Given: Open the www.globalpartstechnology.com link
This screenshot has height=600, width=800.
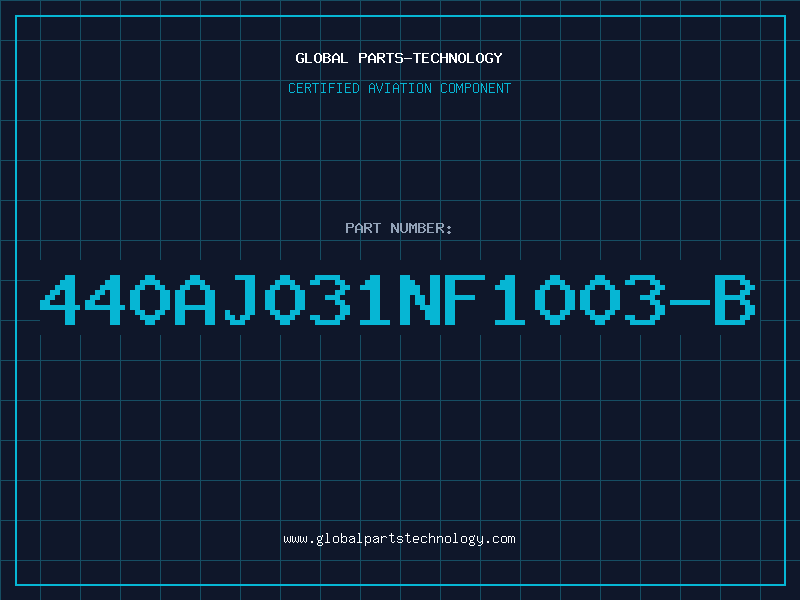Looking at the screenshot, I should [x=399, y=539].
